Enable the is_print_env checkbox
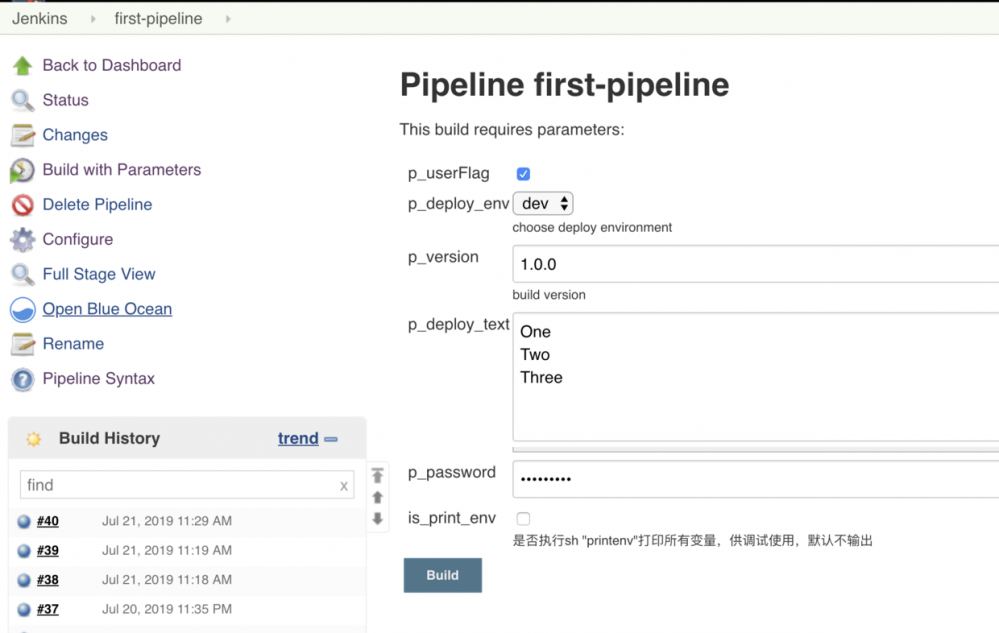Image resolution: width=999 pixels, height=633 pixels. [521, 518]
